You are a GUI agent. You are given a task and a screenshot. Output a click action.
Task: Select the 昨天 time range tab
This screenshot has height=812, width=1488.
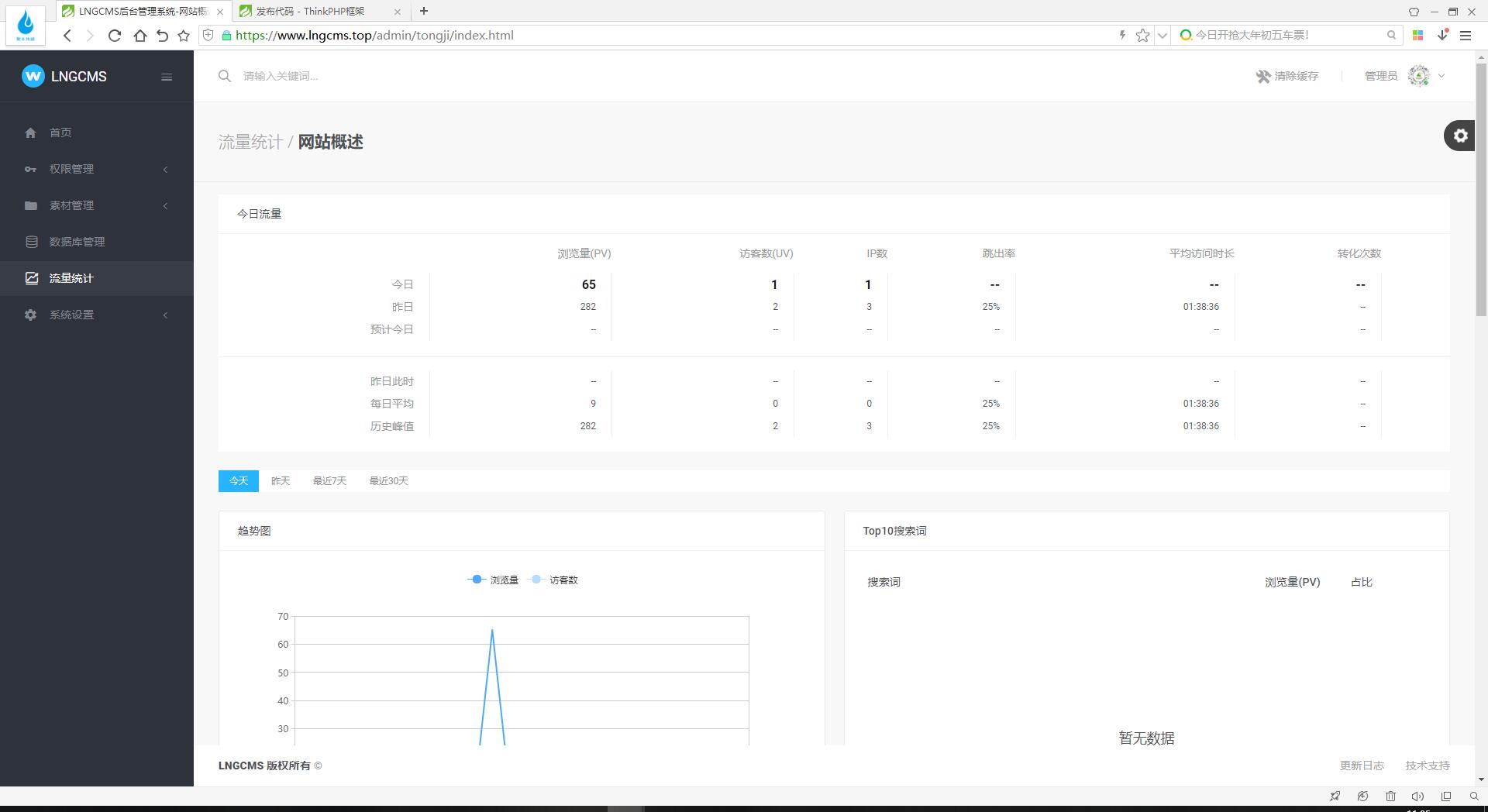[281, 481]
